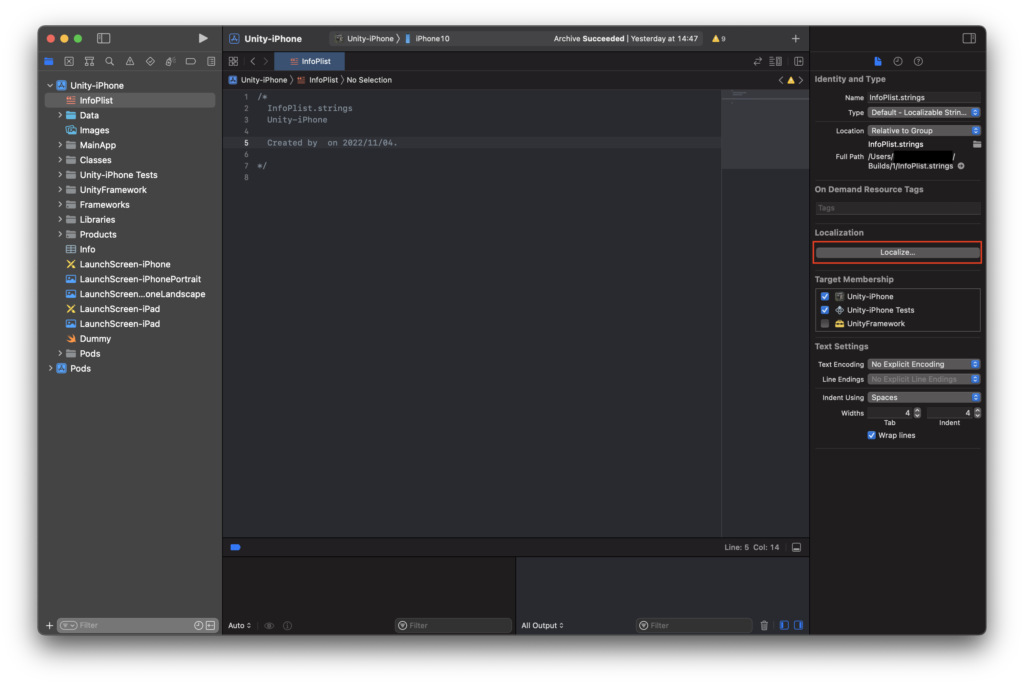Toggle the Wrap lines checkbox
The width and height of the screenshot is (1024, 685).
click(871, 435)
